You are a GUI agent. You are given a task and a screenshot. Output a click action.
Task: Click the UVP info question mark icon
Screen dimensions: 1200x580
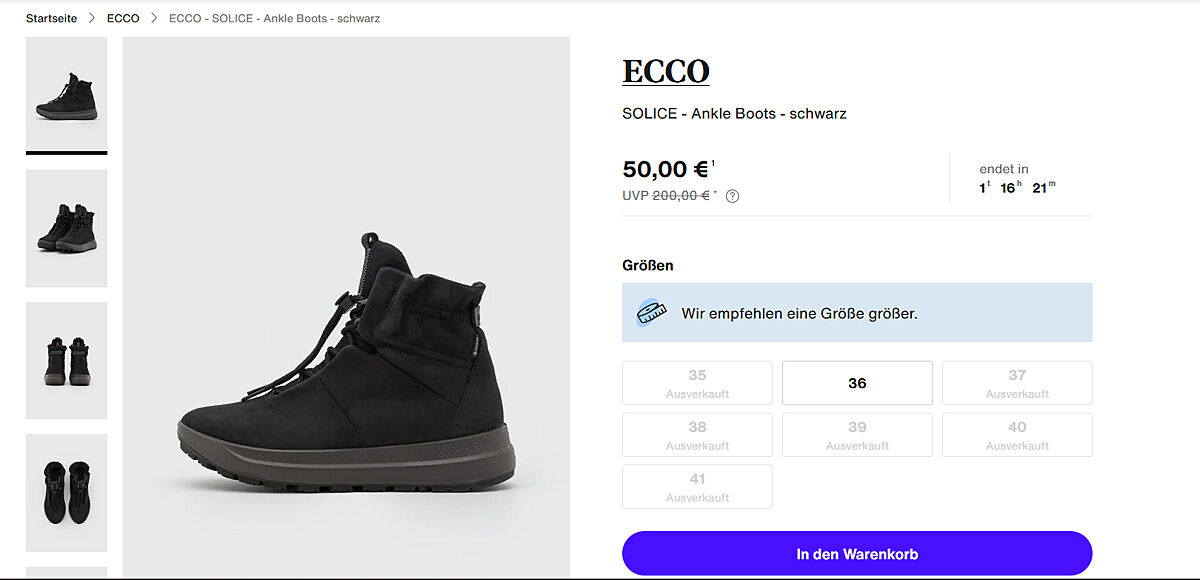(732, 196)
